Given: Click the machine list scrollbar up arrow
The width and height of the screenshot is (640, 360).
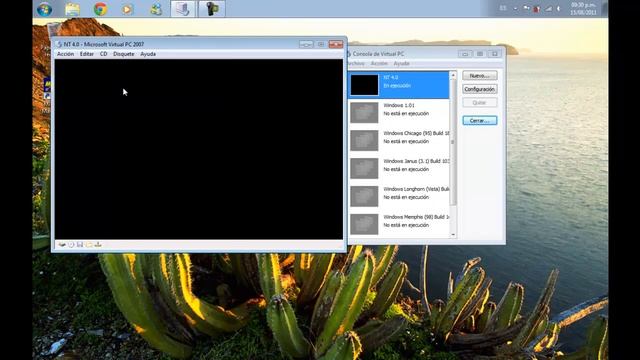Looking at the screenshot, I should [453, 76].
